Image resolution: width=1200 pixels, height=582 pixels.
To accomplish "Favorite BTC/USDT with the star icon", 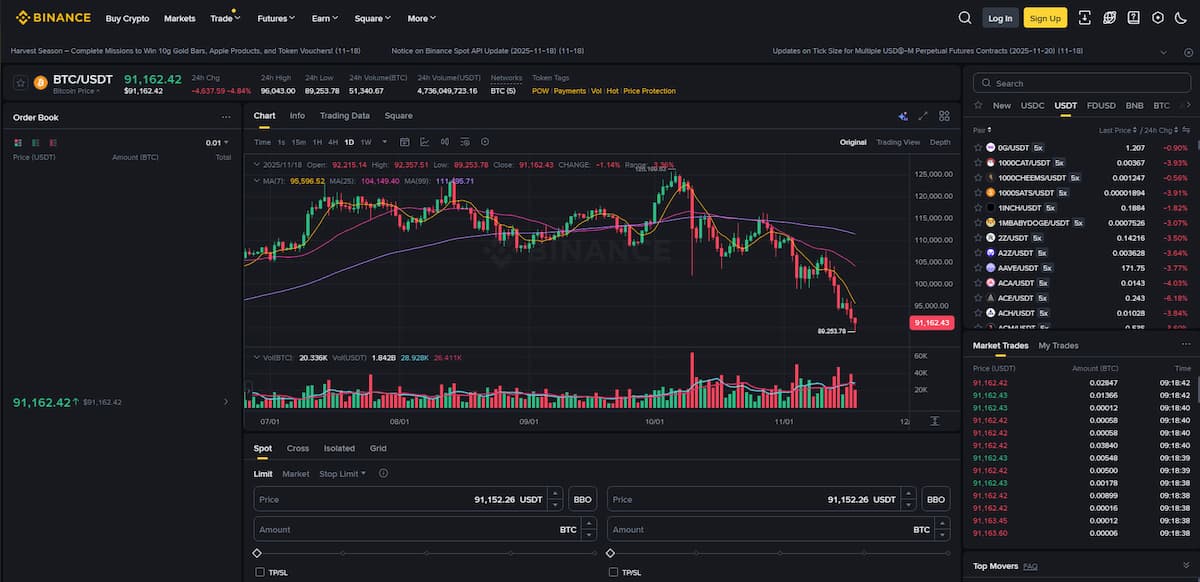I will click(x=20, y=83).
